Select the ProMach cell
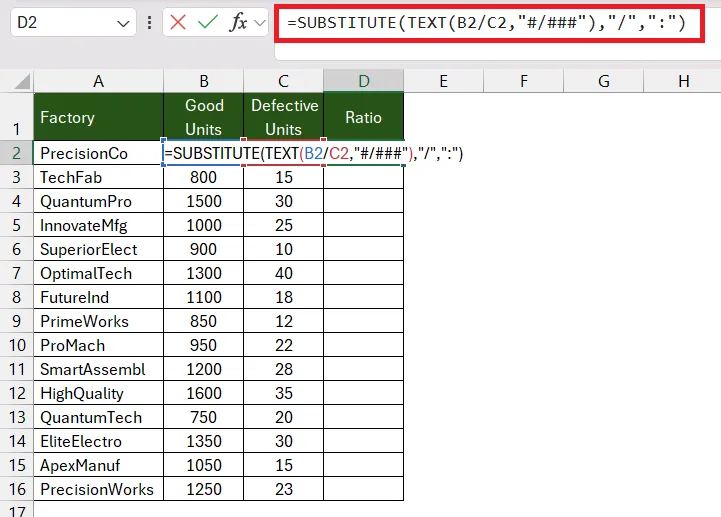Screen dimensions: 721x517 pos(98,345)
